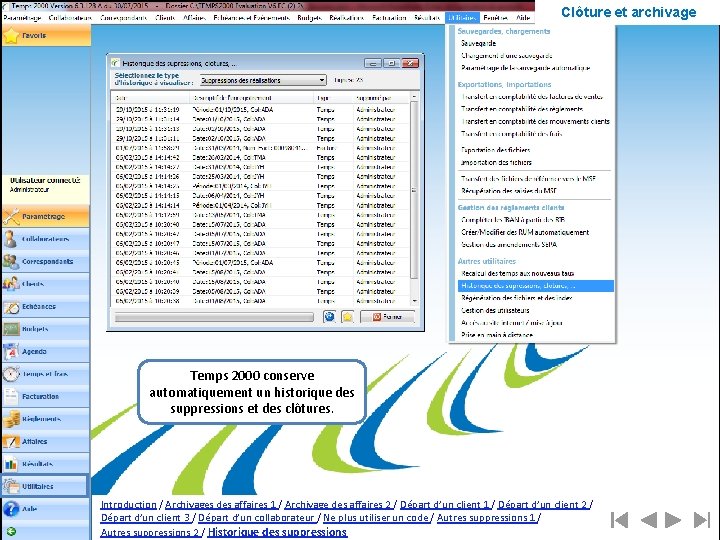Open the Temps et frais sidebar section
Viewport: 720px width, 540px height.
pos(45,374)
